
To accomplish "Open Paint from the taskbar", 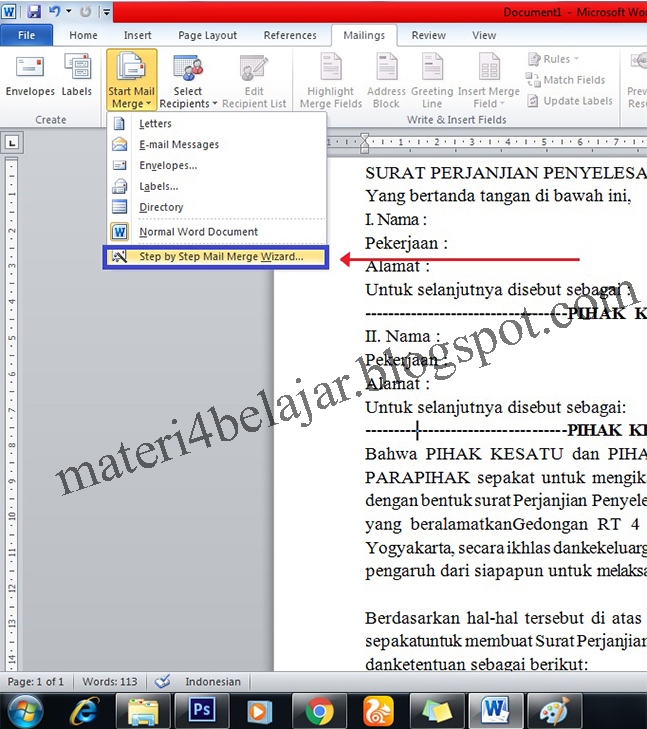I will coord(555,711).
